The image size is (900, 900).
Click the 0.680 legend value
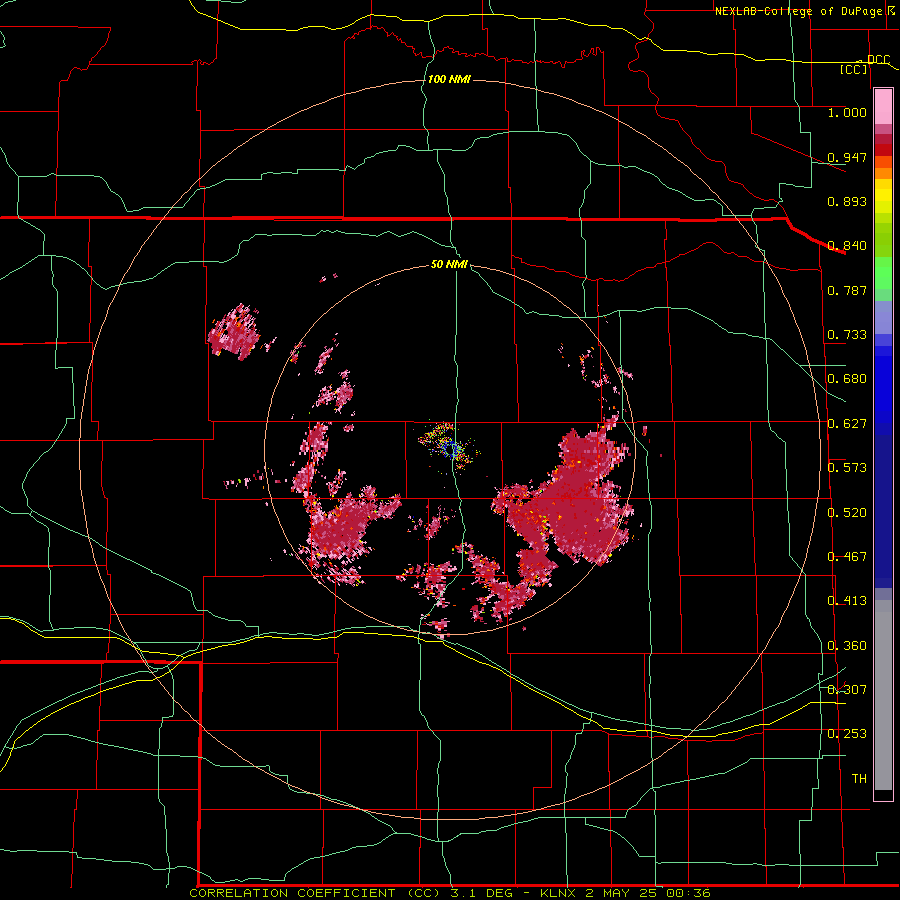847,379
